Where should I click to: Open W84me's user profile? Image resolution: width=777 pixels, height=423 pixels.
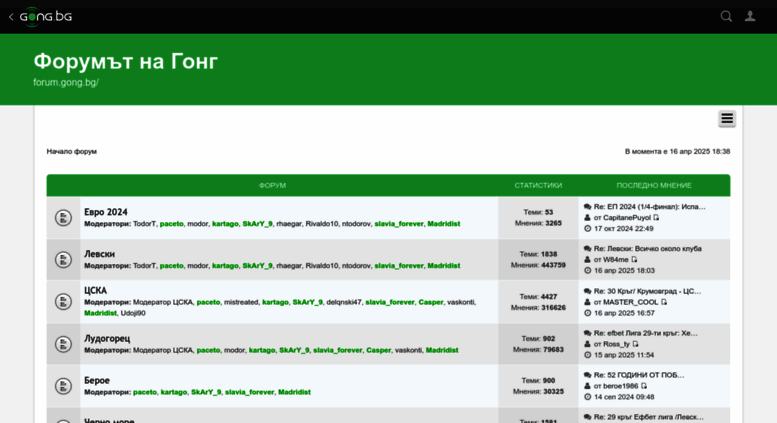tap(615, 260)
